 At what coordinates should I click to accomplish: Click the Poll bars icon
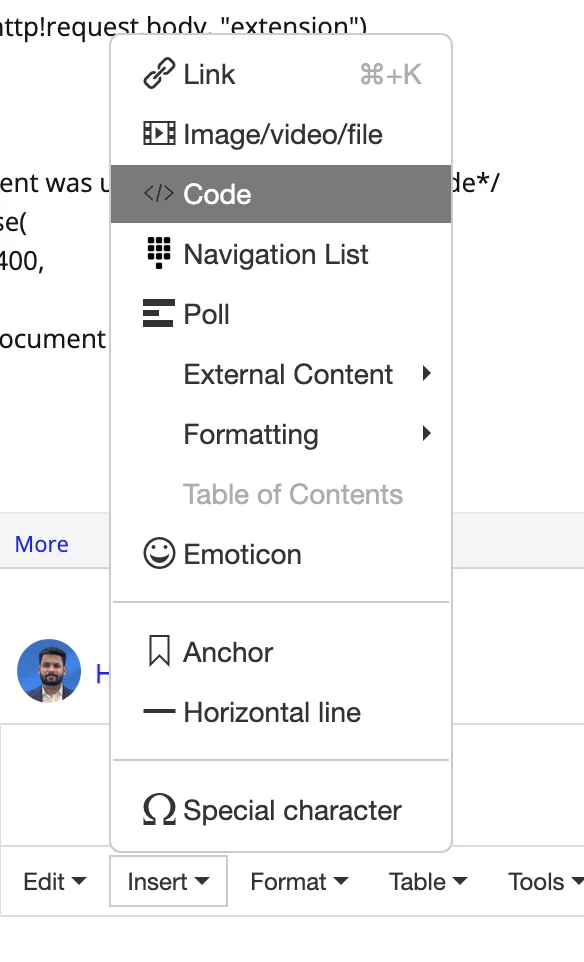[x=158, y=313]
